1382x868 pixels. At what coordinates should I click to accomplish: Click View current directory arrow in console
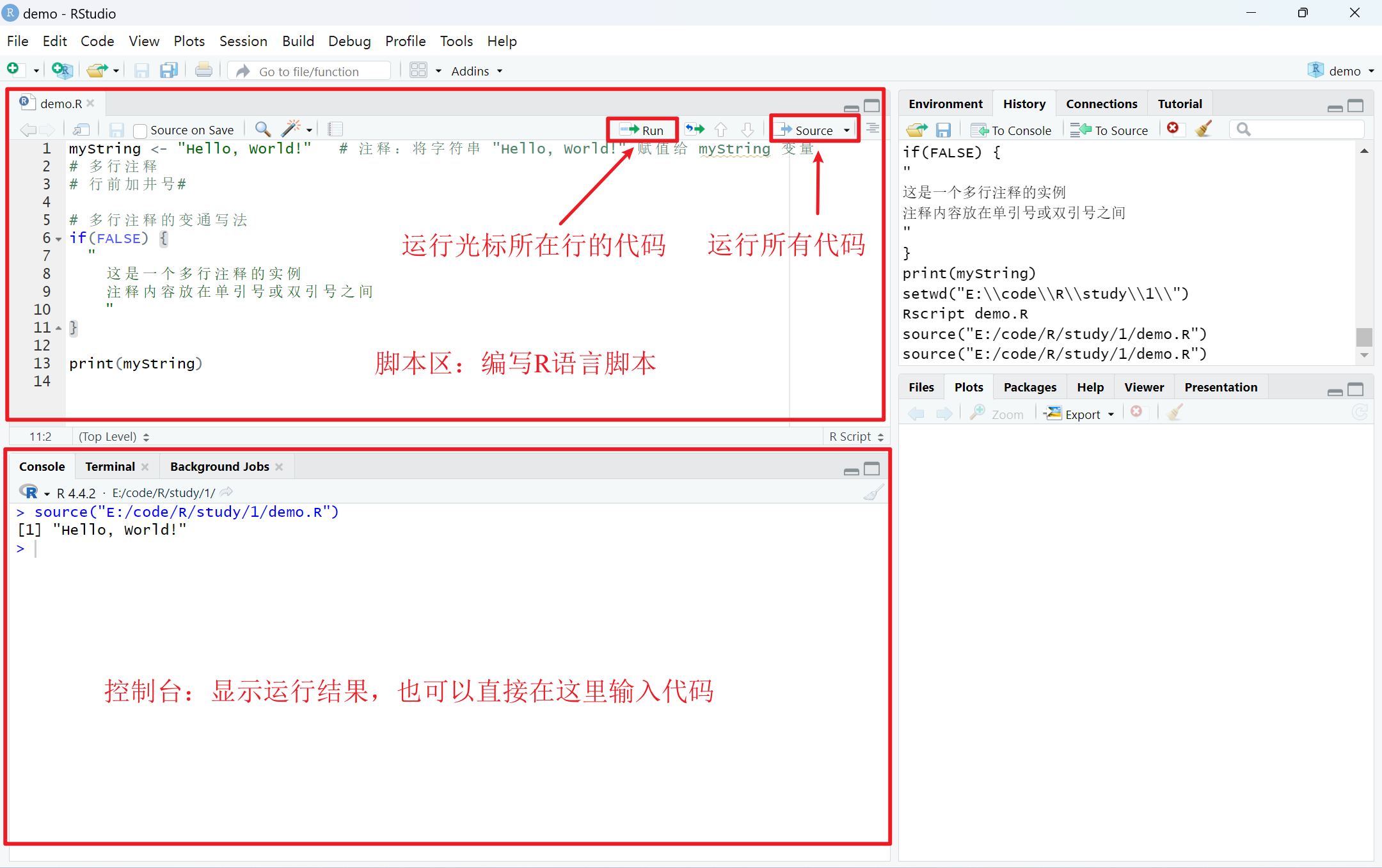pos(226,492)
